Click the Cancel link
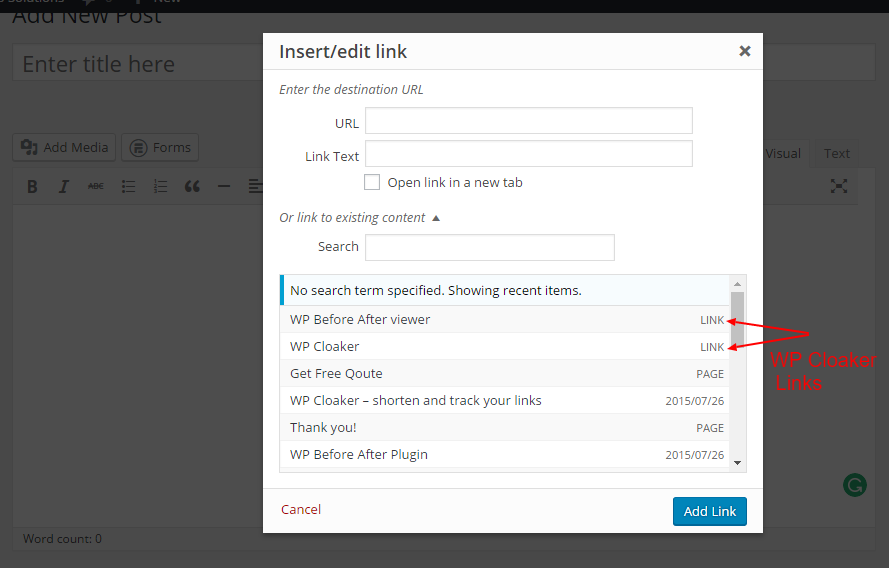This screenshot has height=568, width=889. click(301, 509)
